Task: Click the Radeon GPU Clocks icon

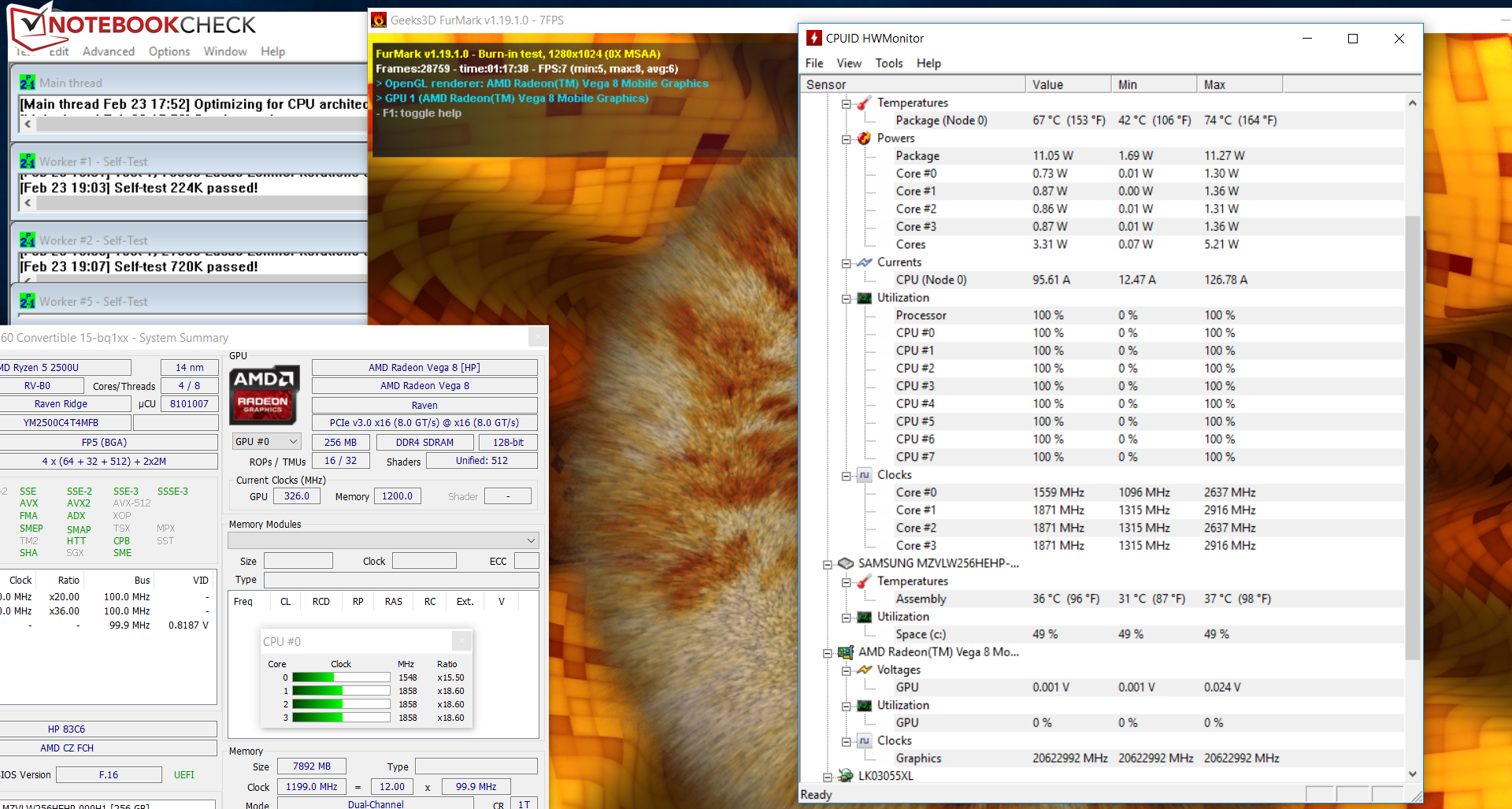Action: click(x=864, y=740)
